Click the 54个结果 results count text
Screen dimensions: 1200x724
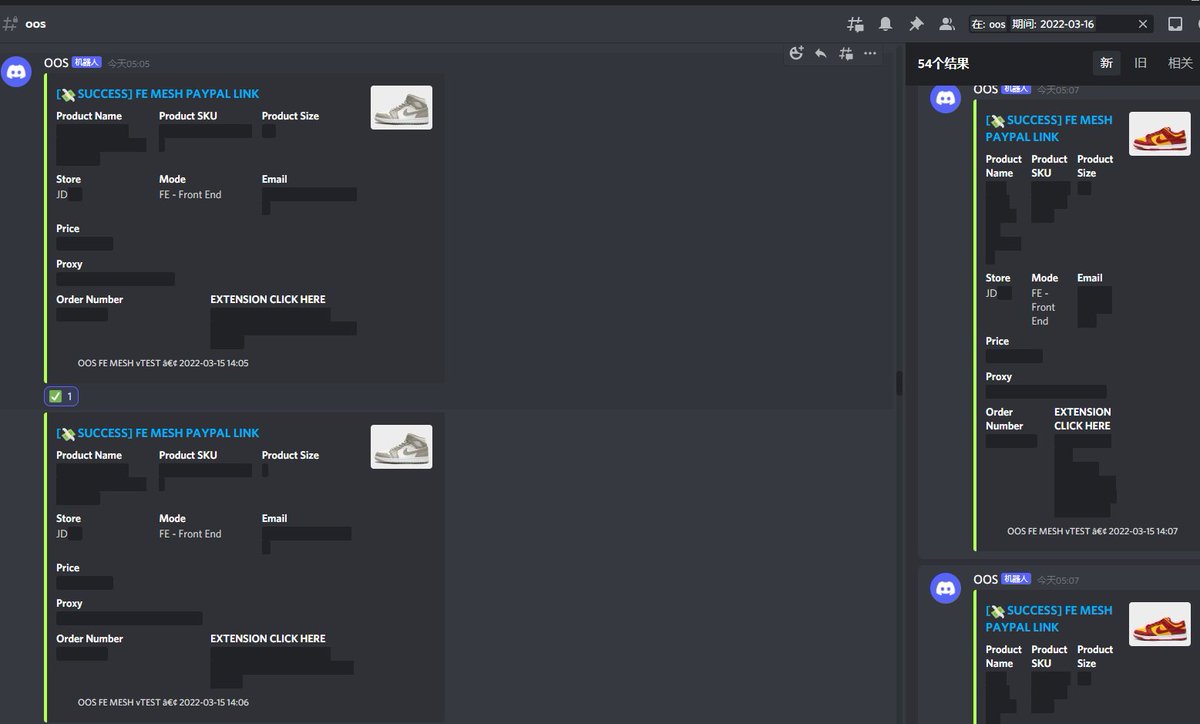(943, 63)
